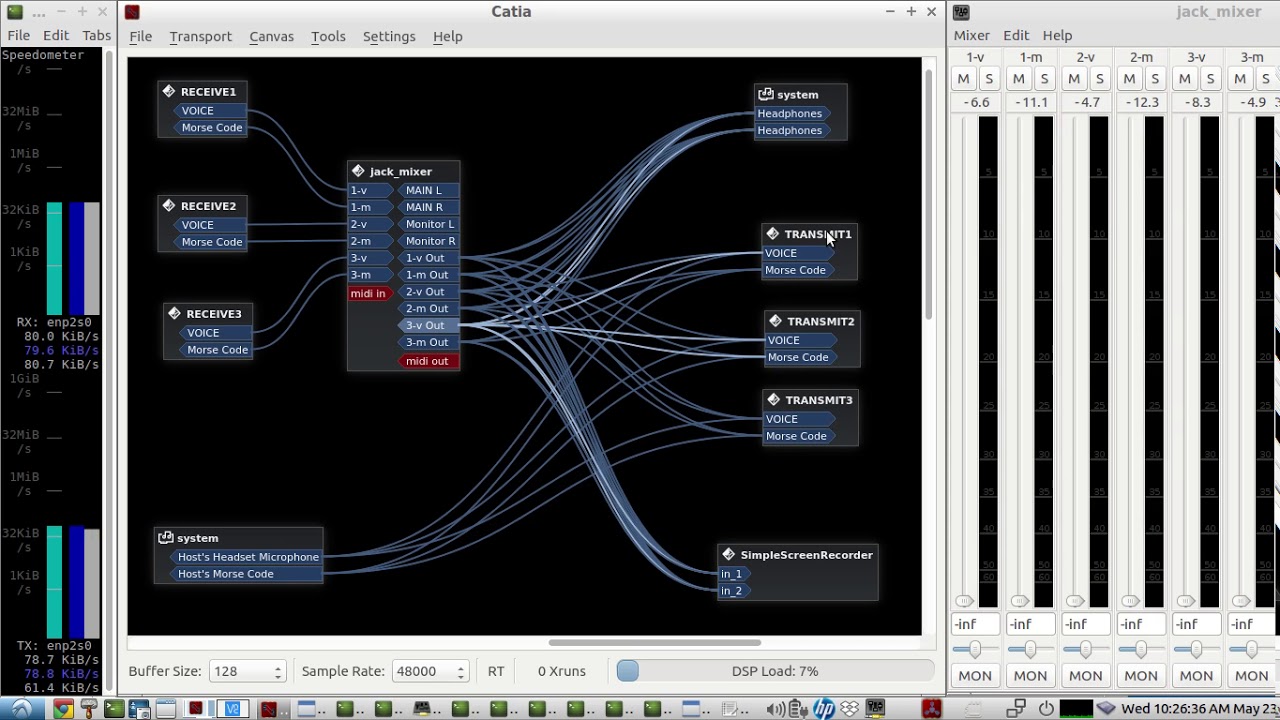This screenshot has width=1280, height=720.
Task: Click the RECEIVE3 client diamond icon
Action: point(174,314)
